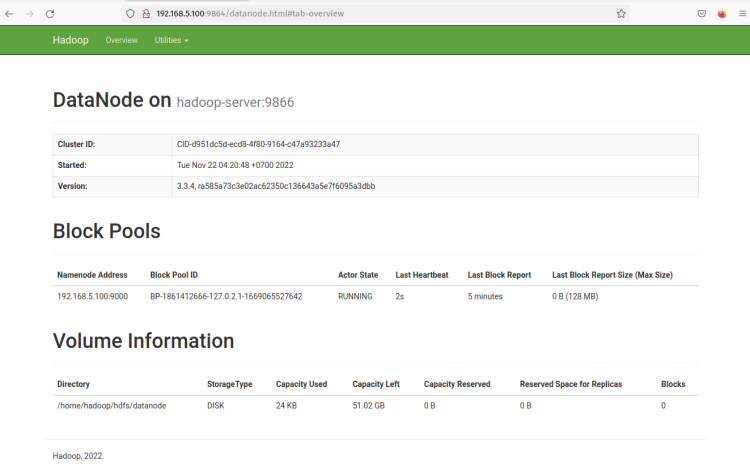Viewport: 750px width, 469px height.
Task: Click the /home/hadoop/hdfs/datanode directory entry
Action: [x=111, y=405]
